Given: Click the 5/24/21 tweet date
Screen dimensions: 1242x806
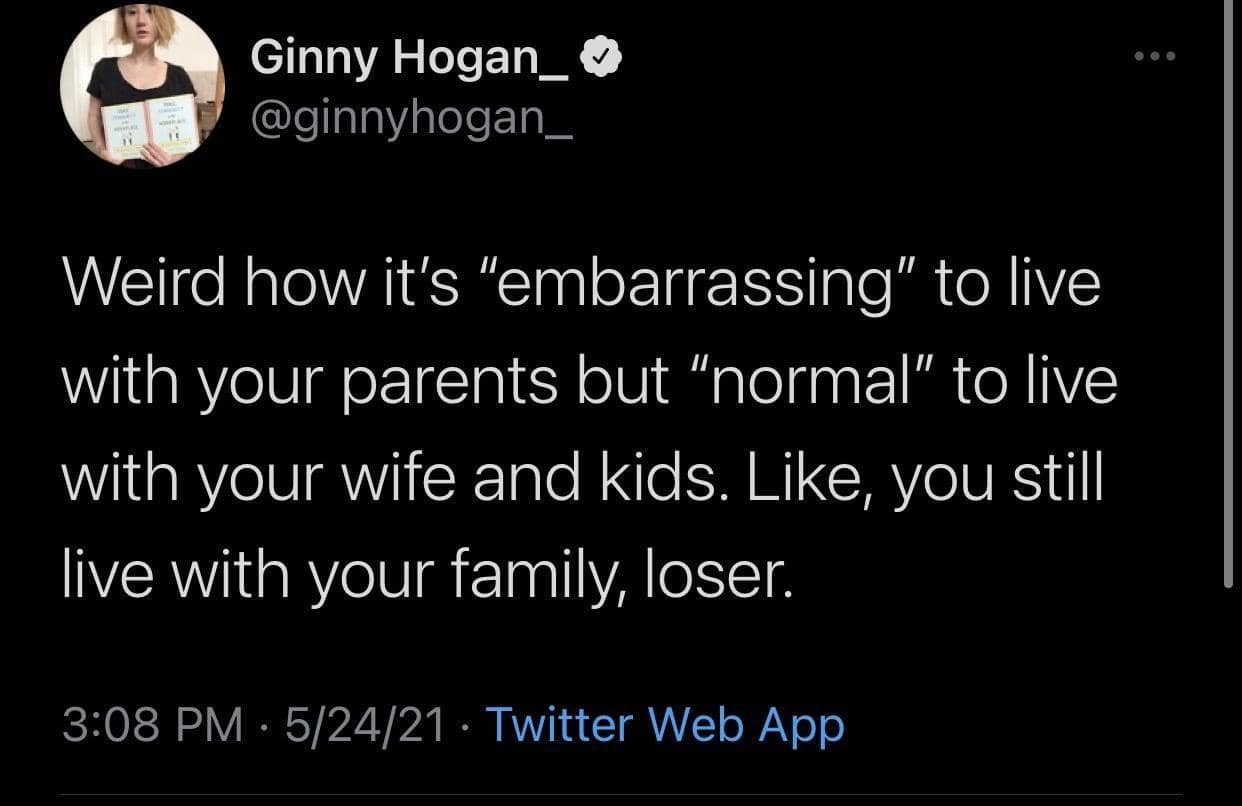Looking at the screenshot, I should pos(364,725).
